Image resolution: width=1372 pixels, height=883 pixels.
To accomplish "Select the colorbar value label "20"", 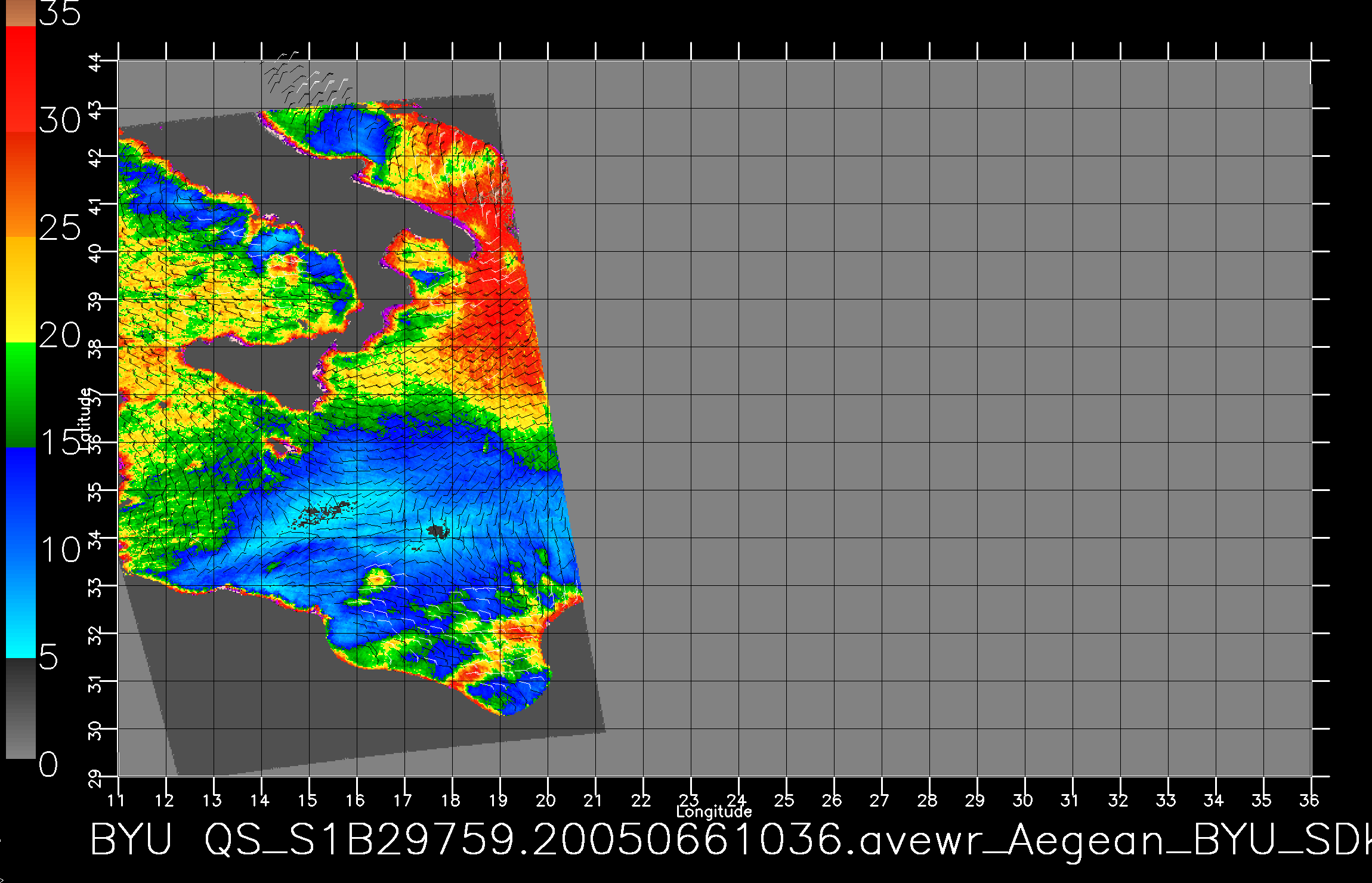I will coord(60,335).
